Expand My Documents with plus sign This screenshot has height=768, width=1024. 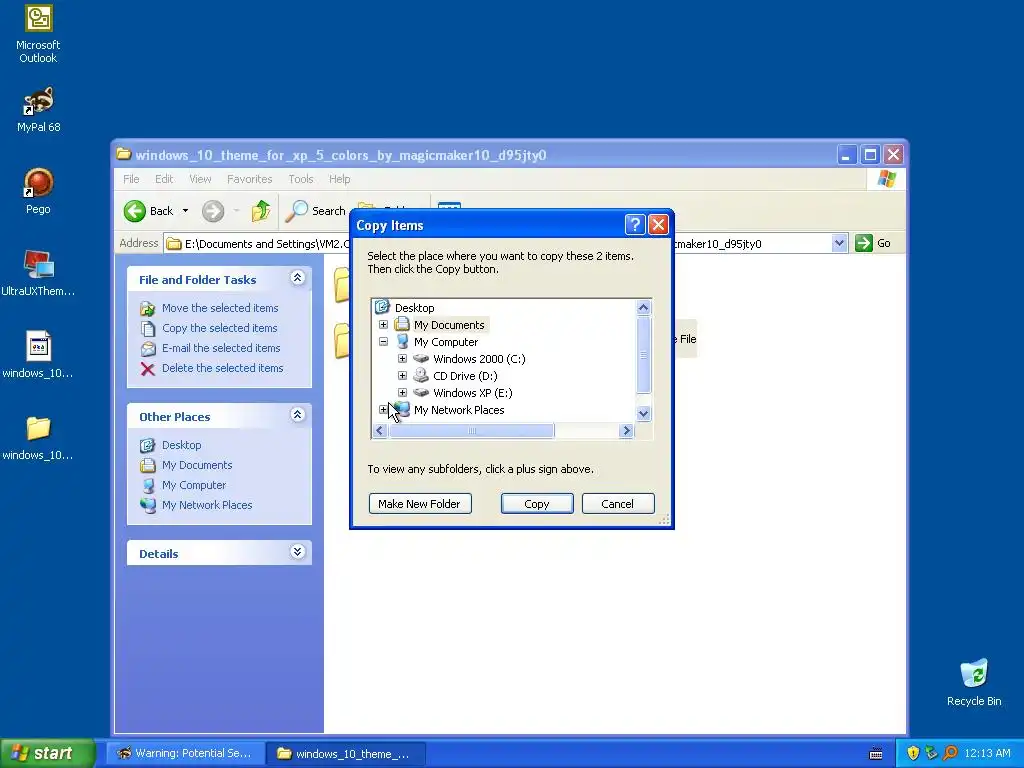(x=383, y=325)
